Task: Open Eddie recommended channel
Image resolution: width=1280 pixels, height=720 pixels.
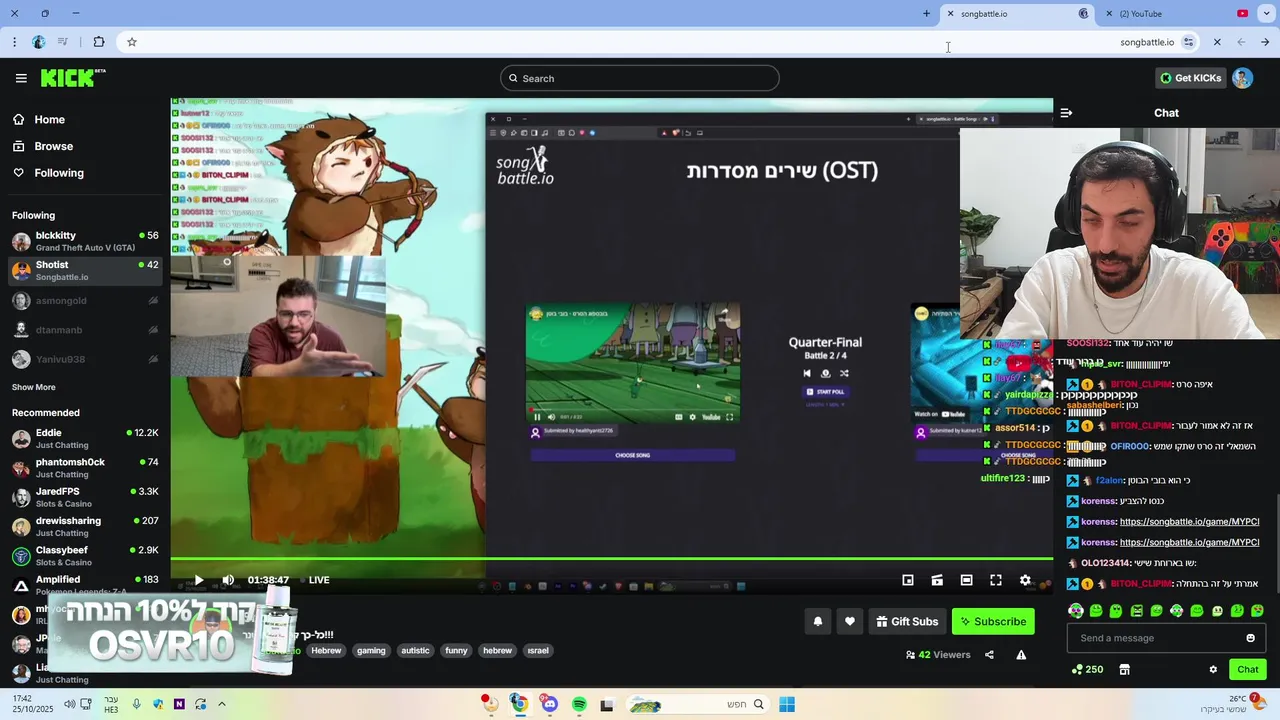Action: point(85,438)
